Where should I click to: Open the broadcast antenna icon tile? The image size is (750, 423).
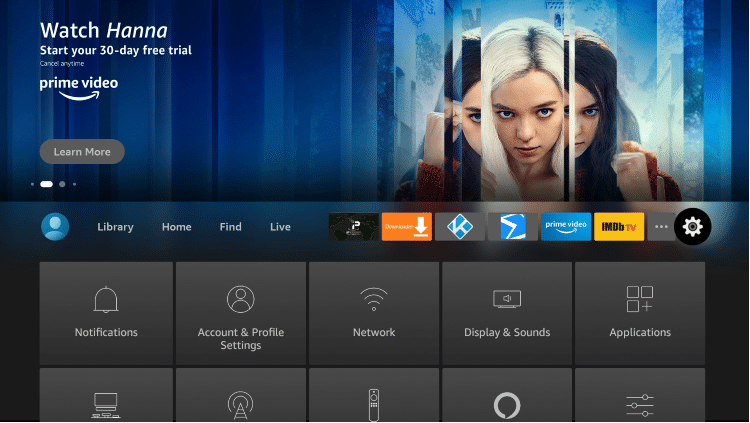coord(241,395)
